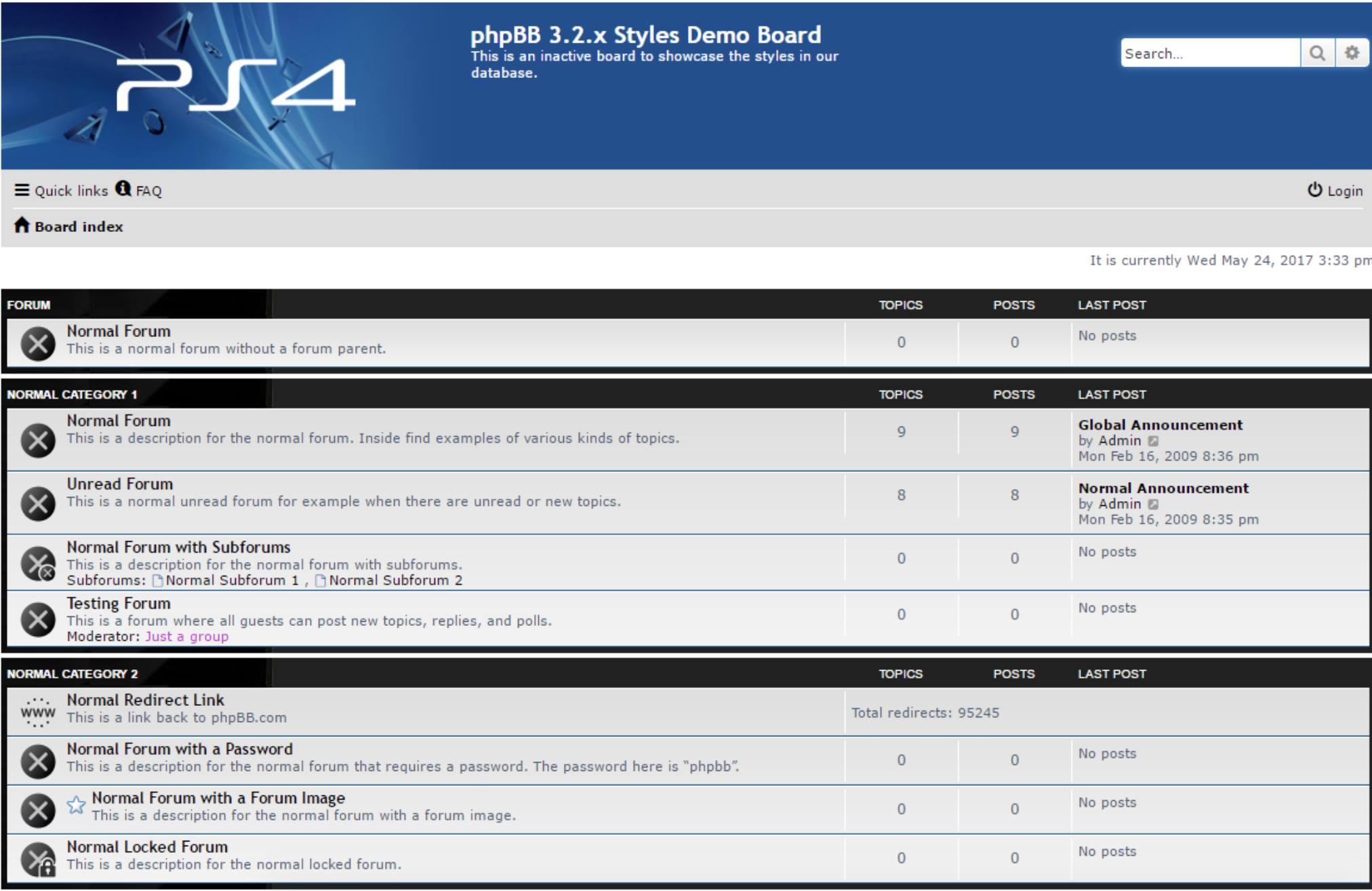Screen dimensions: 1372x891
Task: Open Testing Forum link
Action: (118, 603)
